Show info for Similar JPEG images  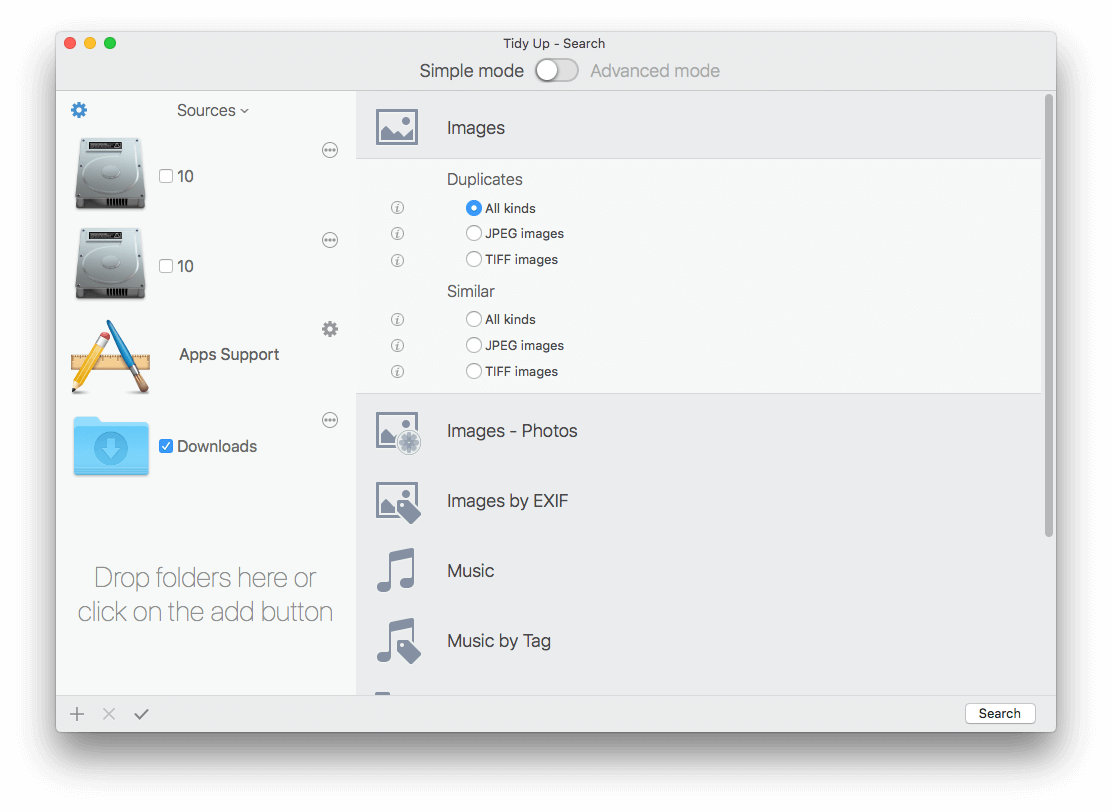[397, 345]
